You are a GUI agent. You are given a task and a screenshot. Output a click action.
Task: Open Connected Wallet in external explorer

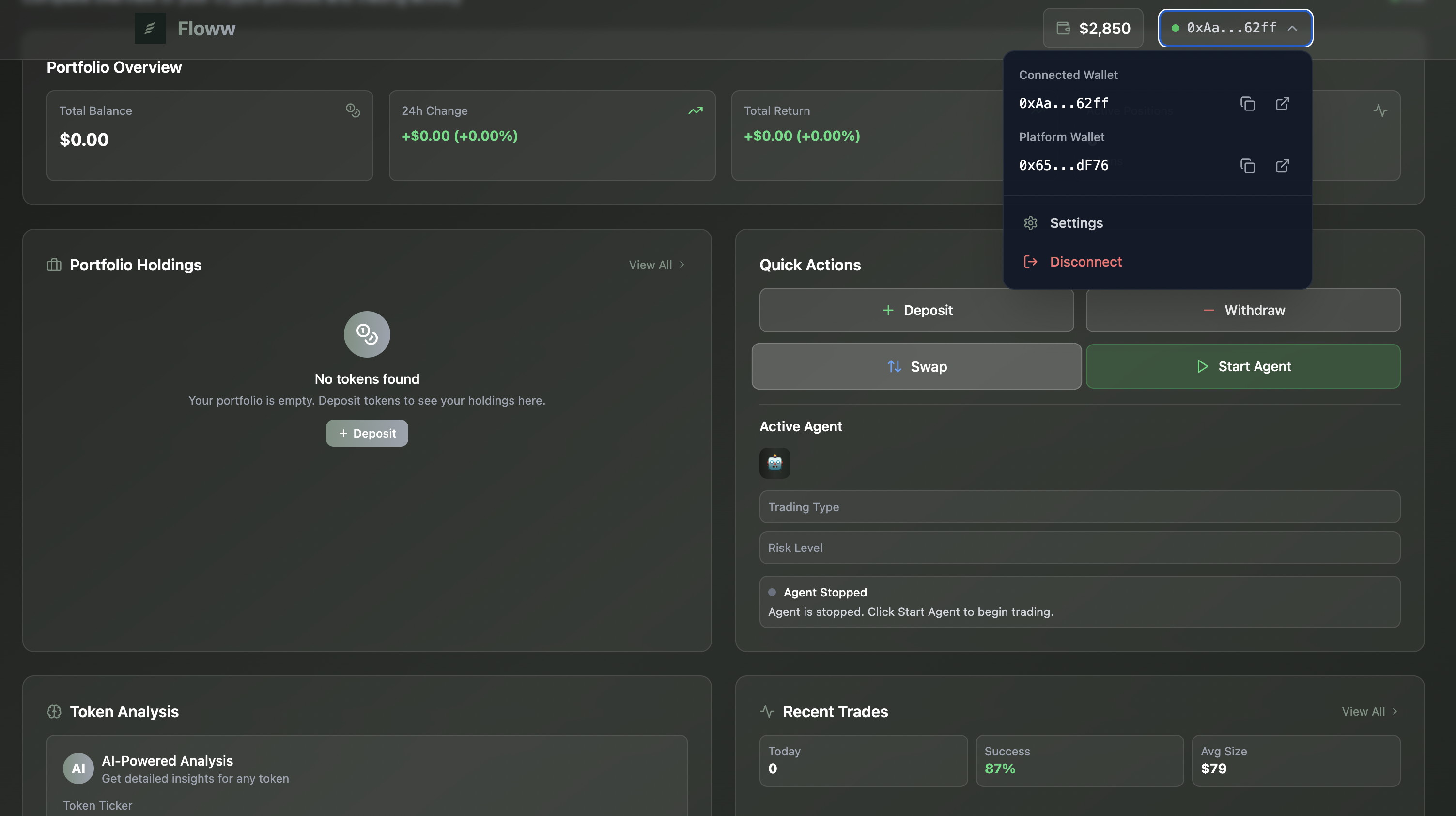click(x=1282, y=104)
